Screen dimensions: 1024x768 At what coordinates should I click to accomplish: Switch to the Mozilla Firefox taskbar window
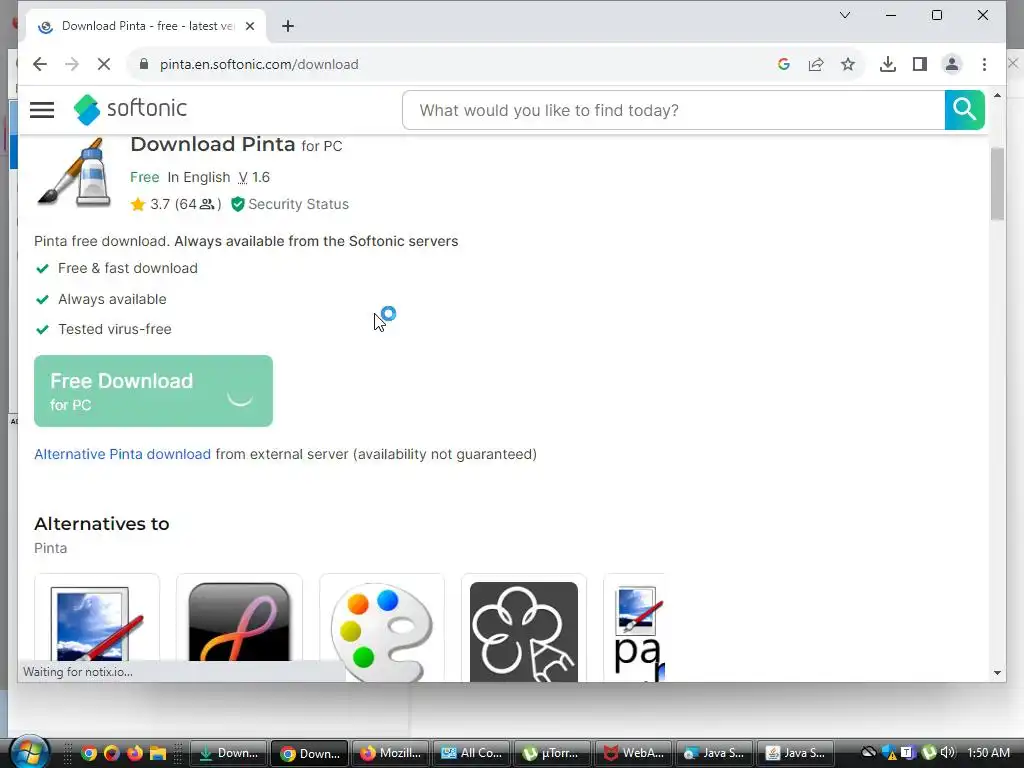391,753
